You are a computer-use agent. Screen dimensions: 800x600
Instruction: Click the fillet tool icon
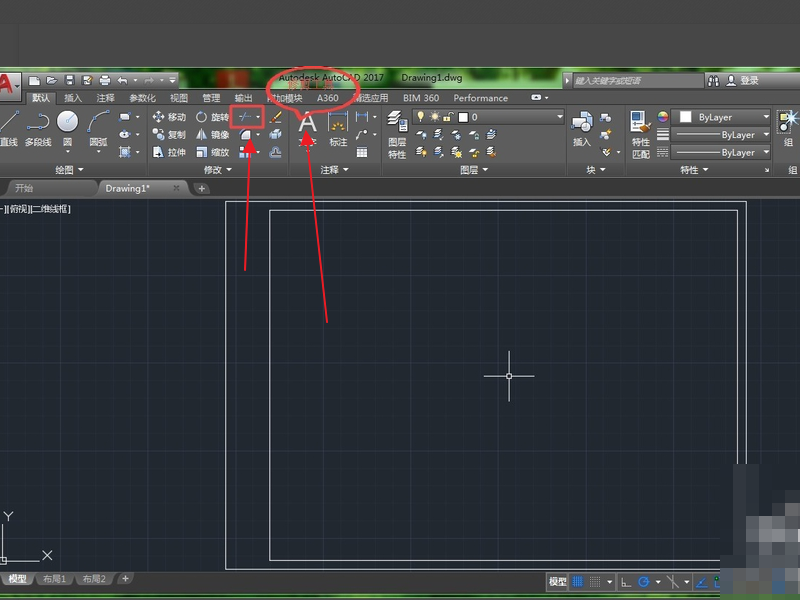[x=245, y=135]
